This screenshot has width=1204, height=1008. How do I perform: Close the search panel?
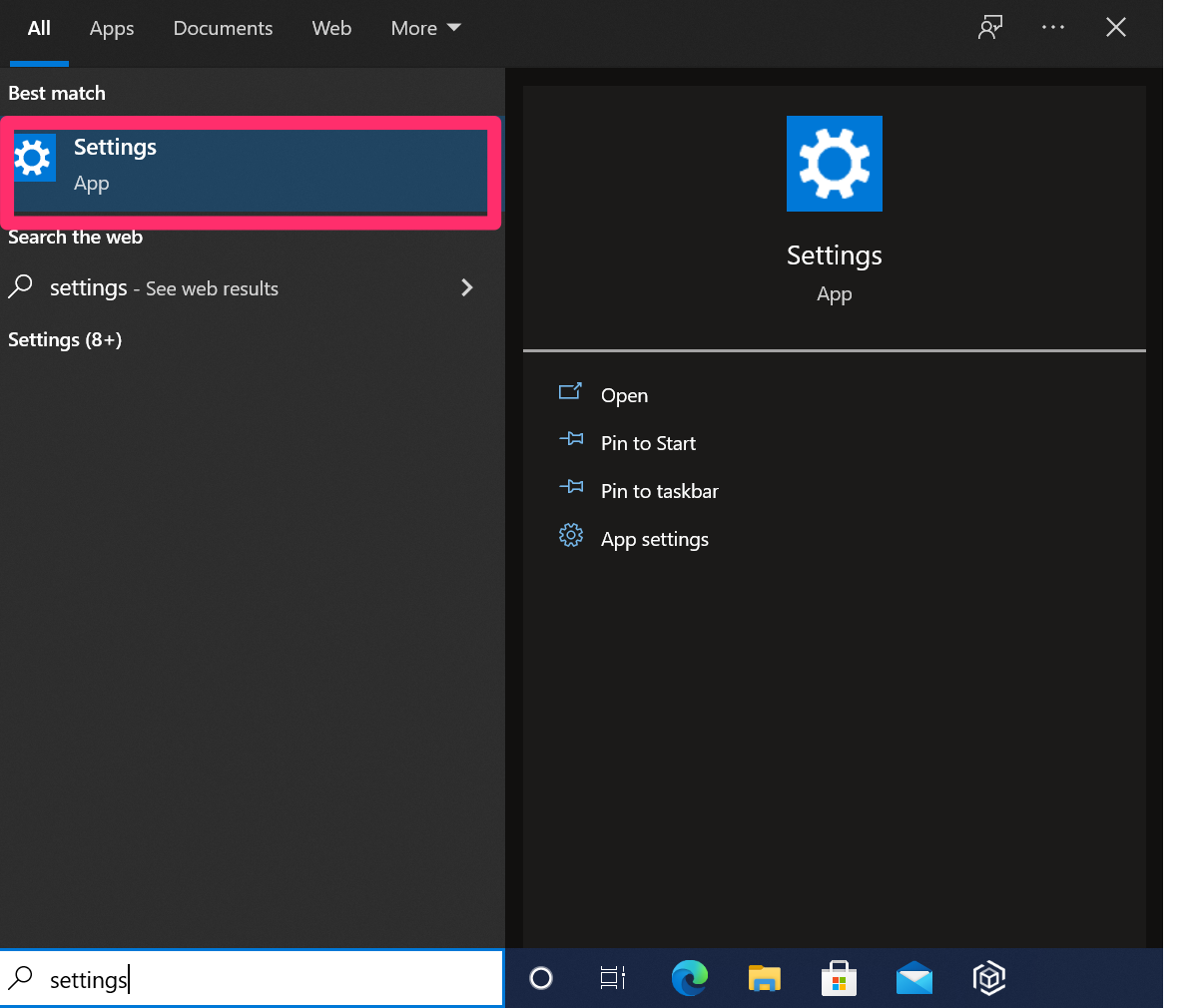pyautogui.click(x=1116, y=28)
